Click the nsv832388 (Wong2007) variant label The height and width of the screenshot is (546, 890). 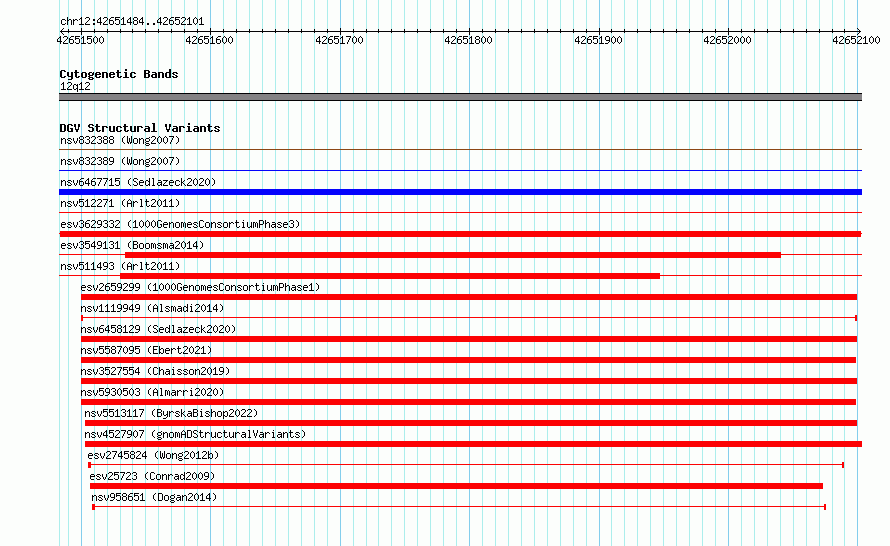[x=120, y=140]
